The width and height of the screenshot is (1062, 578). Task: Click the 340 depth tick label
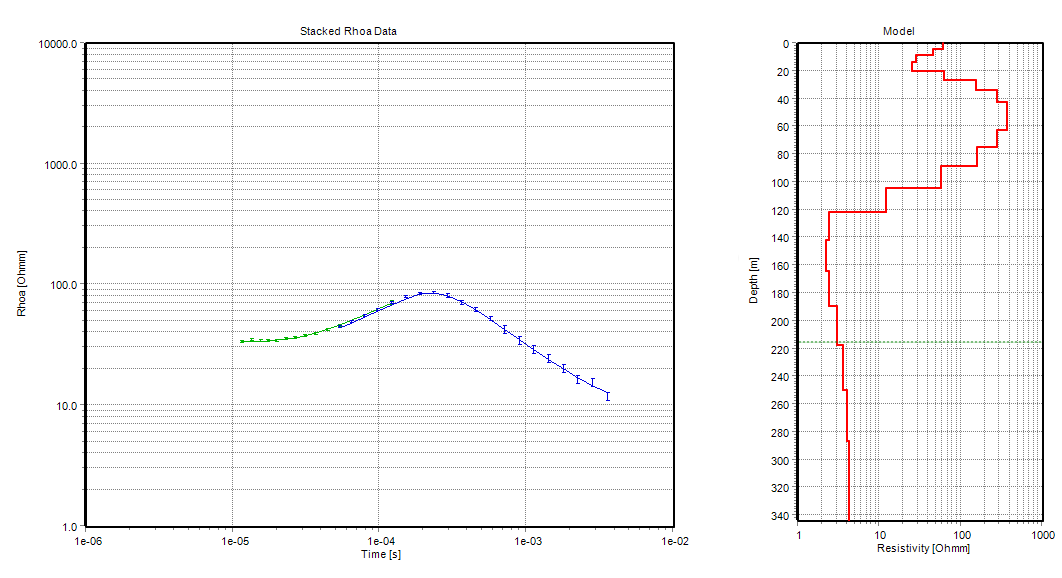780,516
